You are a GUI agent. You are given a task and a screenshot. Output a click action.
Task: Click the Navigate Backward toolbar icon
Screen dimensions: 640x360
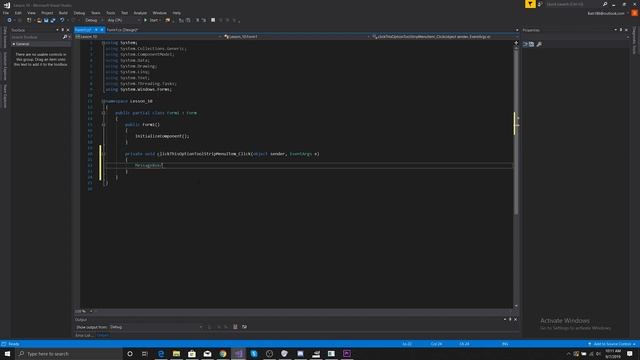[x=9, y=20]
